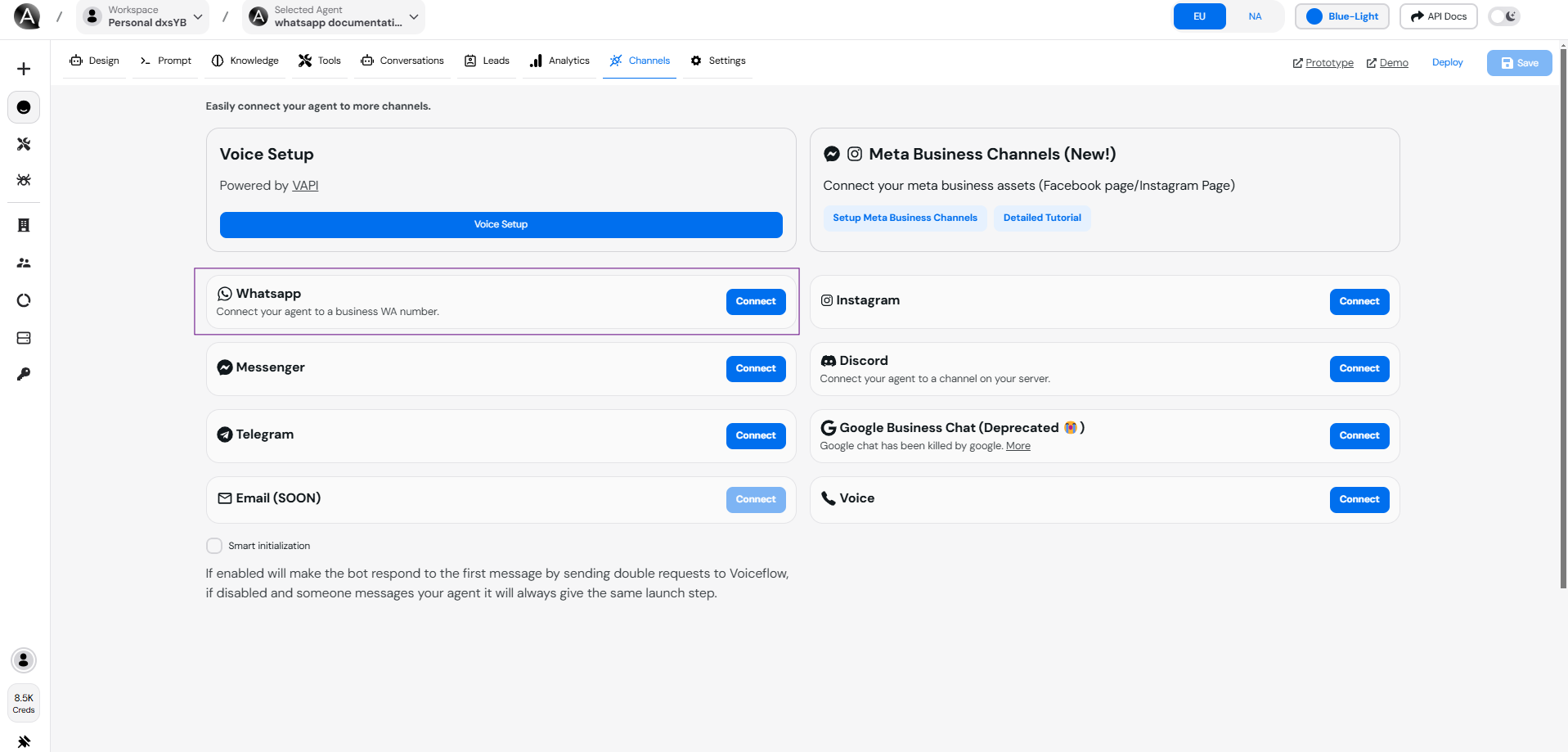This screenshot has height=752, width=1568.
Task: Switch to the Knowledge tab
Action: 245,60
